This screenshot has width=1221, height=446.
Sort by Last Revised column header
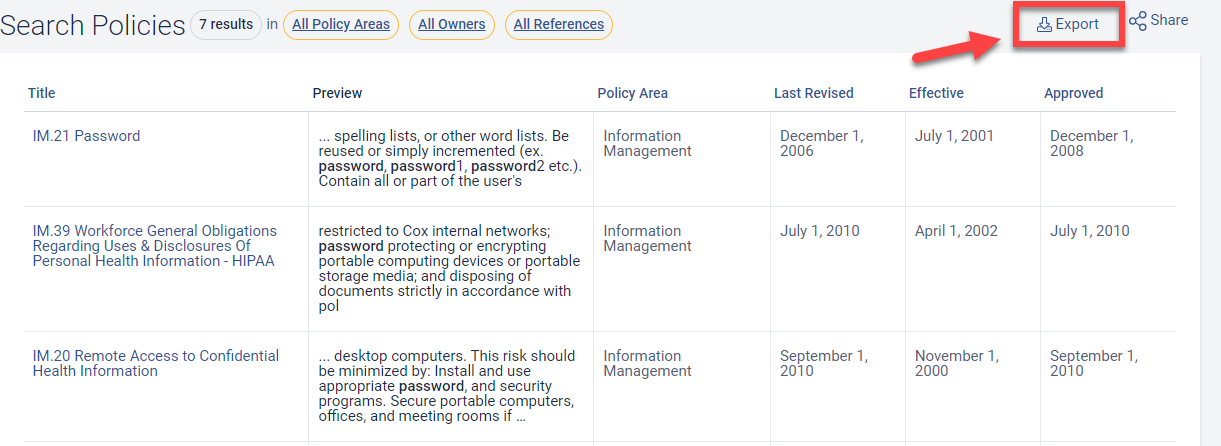point(813,93)
